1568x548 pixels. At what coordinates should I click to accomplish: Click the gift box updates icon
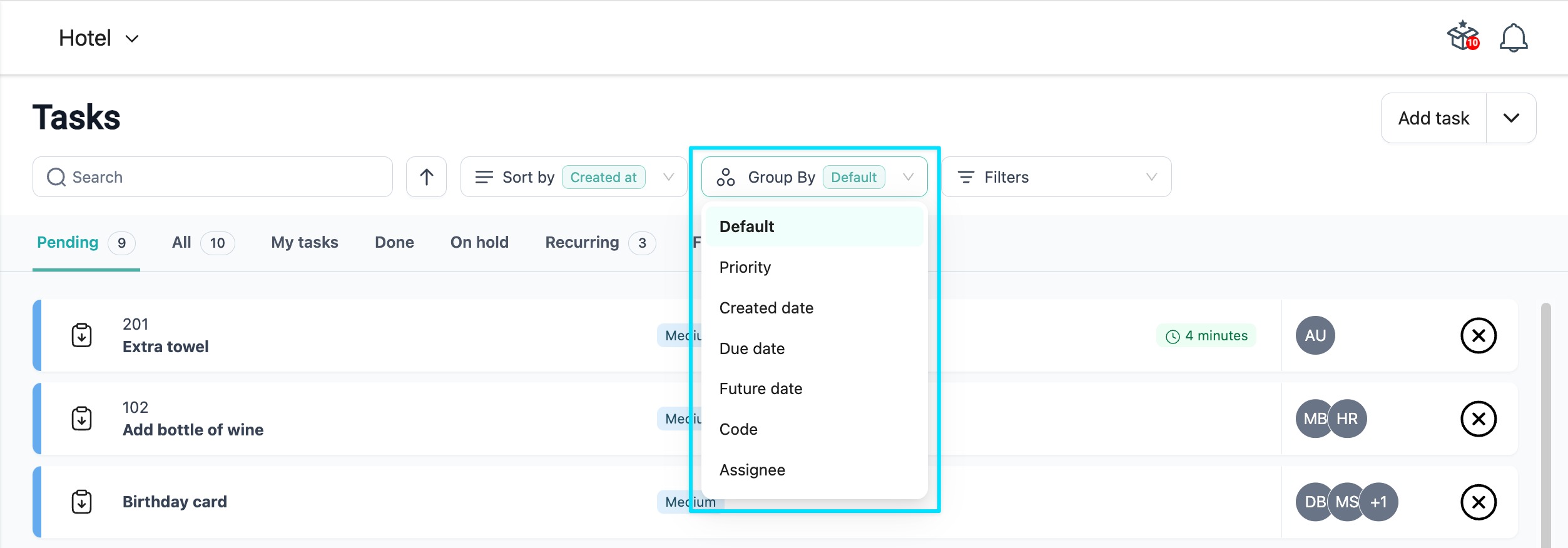(x=1462, y=37)
